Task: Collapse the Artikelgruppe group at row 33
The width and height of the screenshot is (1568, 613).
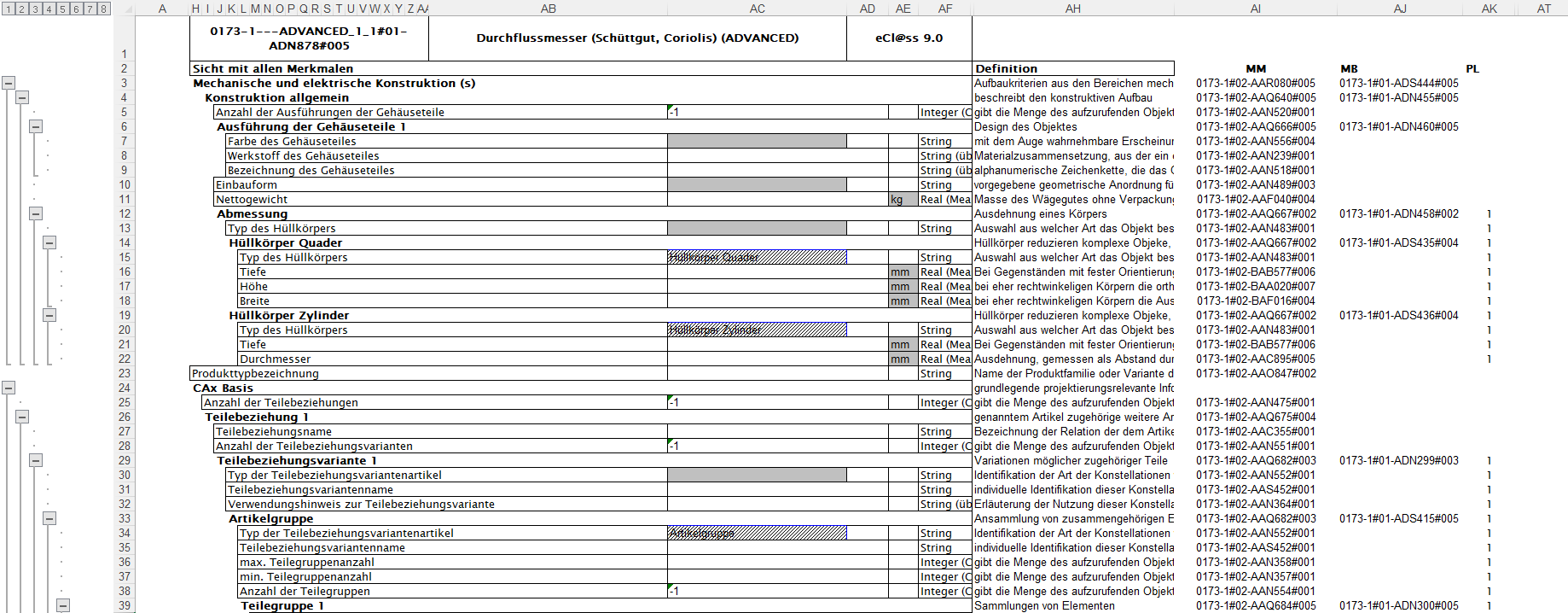Action: click(x=49, y=518)
